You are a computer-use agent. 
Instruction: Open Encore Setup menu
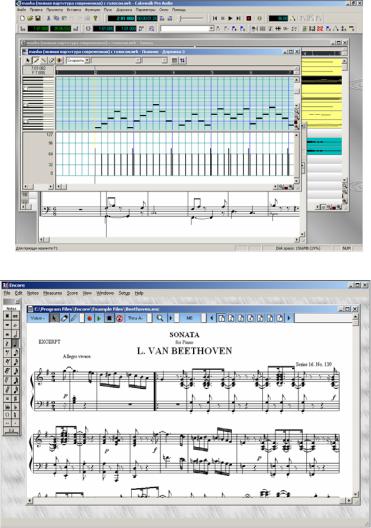point(124,293)
